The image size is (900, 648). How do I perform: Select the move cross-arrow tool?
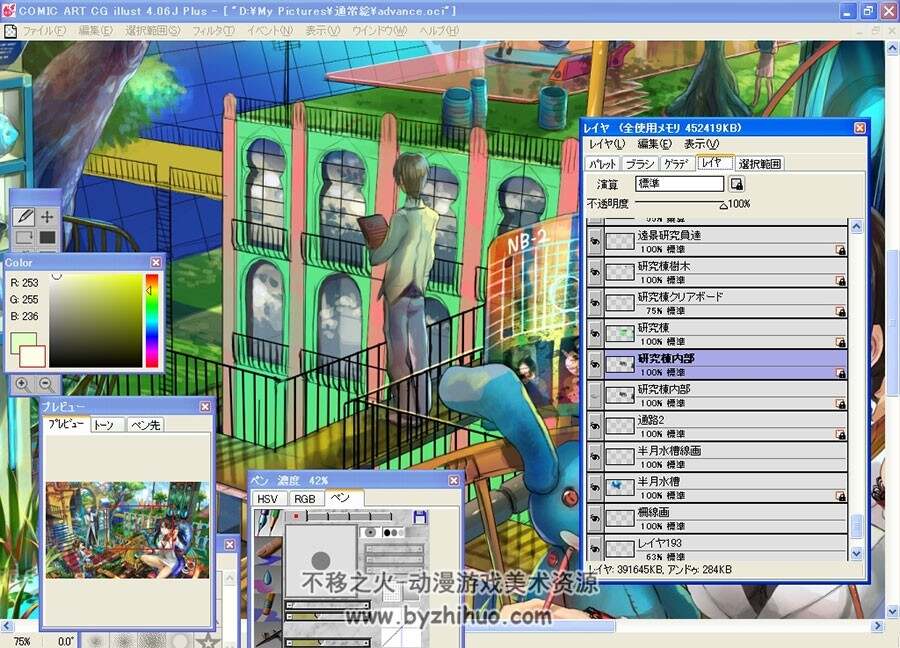(x=47, y=216)
